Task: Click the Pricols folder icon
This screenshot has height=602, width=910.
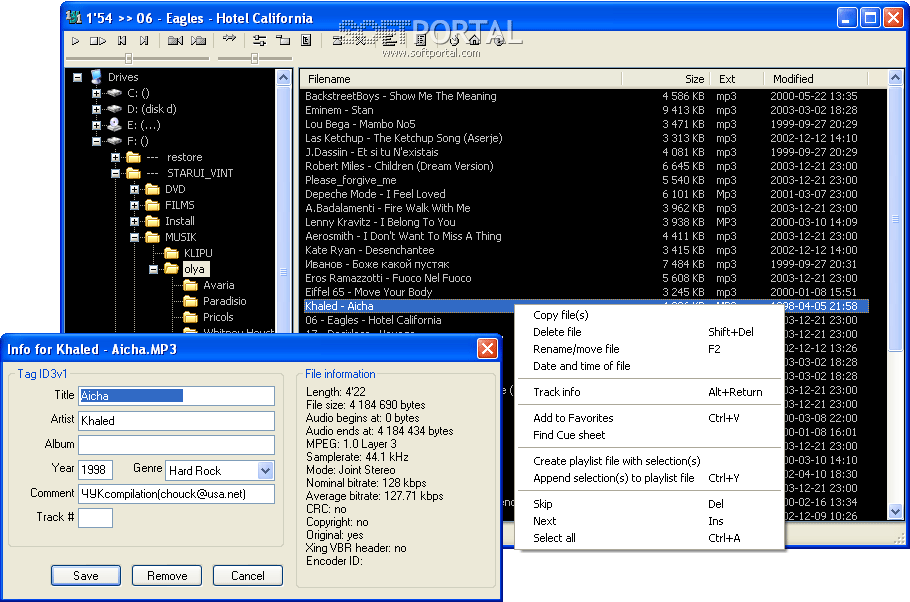Action: [x=190, y=317]
